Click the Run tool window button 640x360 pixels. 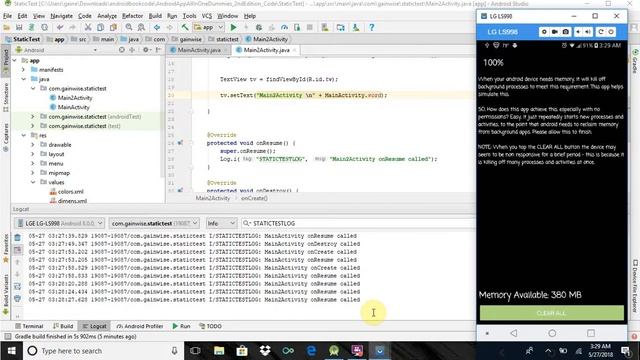pos(181,326)
